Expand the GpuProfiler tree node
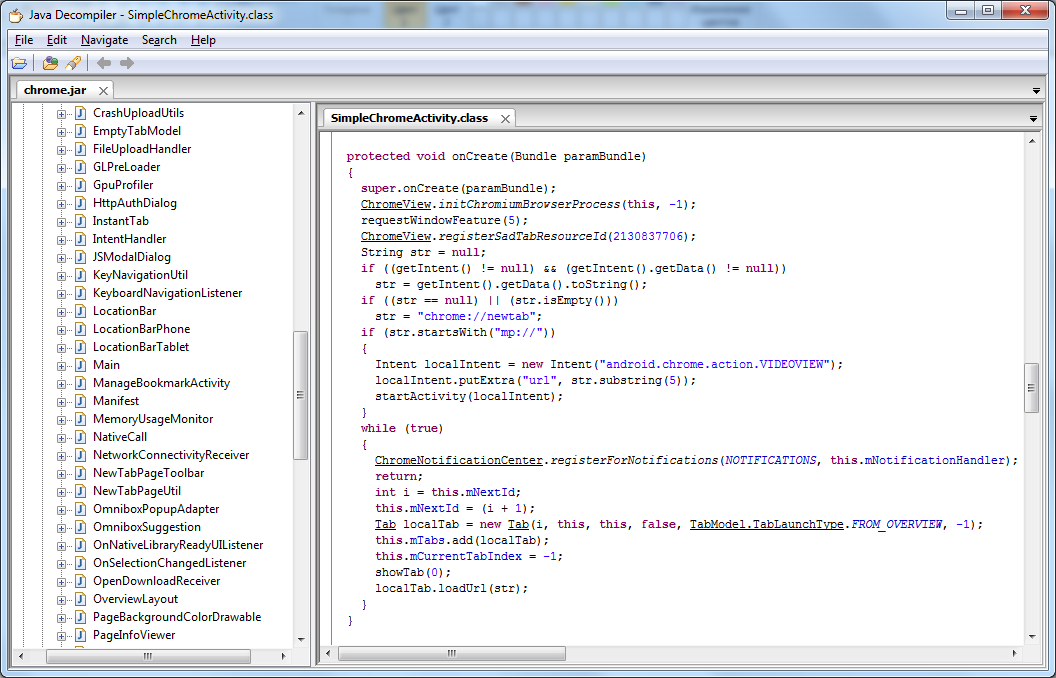This screenshot has width=1056, height=678. pos(61,186)
